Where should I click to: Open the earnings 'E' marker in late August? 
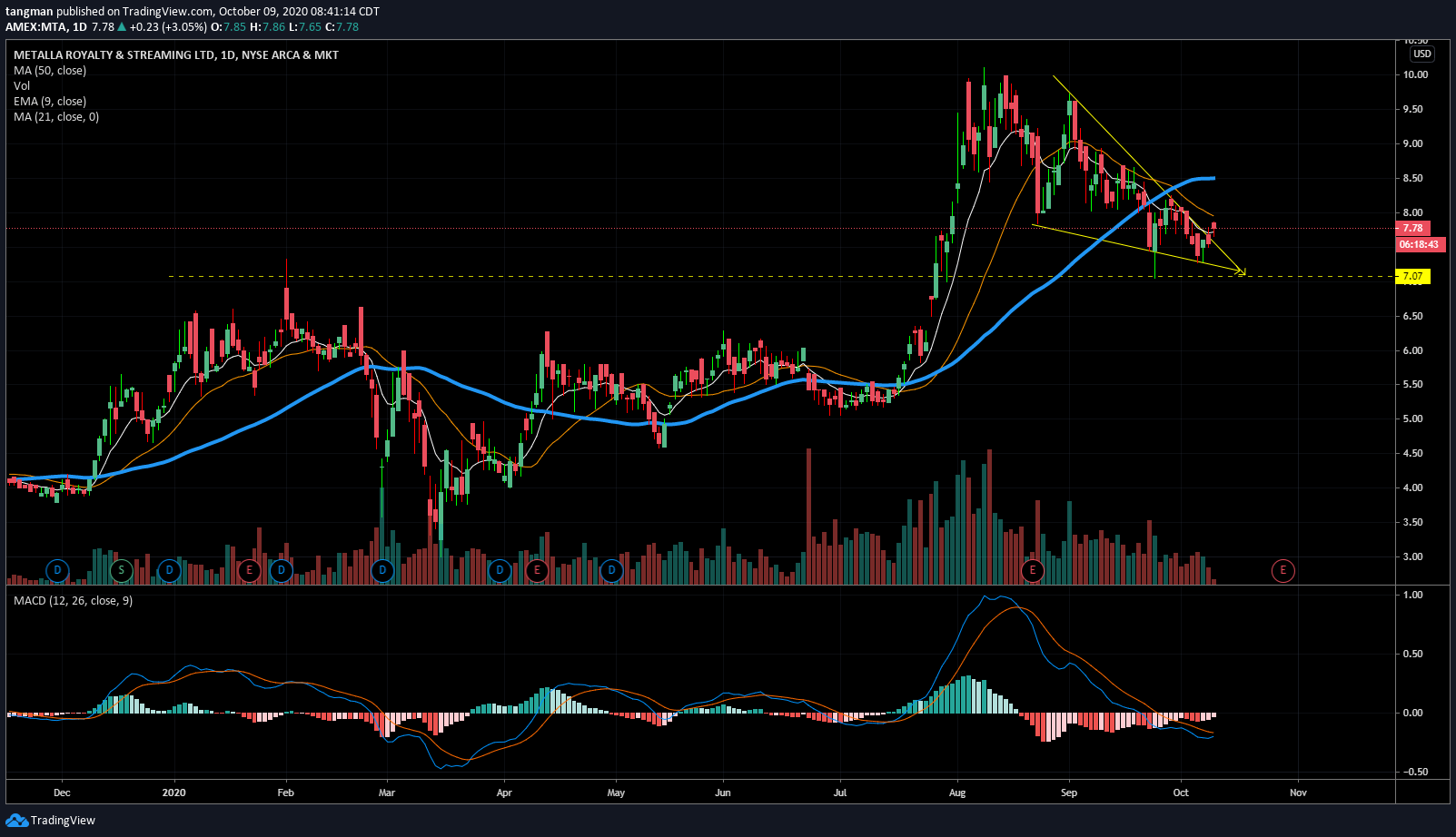[x=1032, y=570]
